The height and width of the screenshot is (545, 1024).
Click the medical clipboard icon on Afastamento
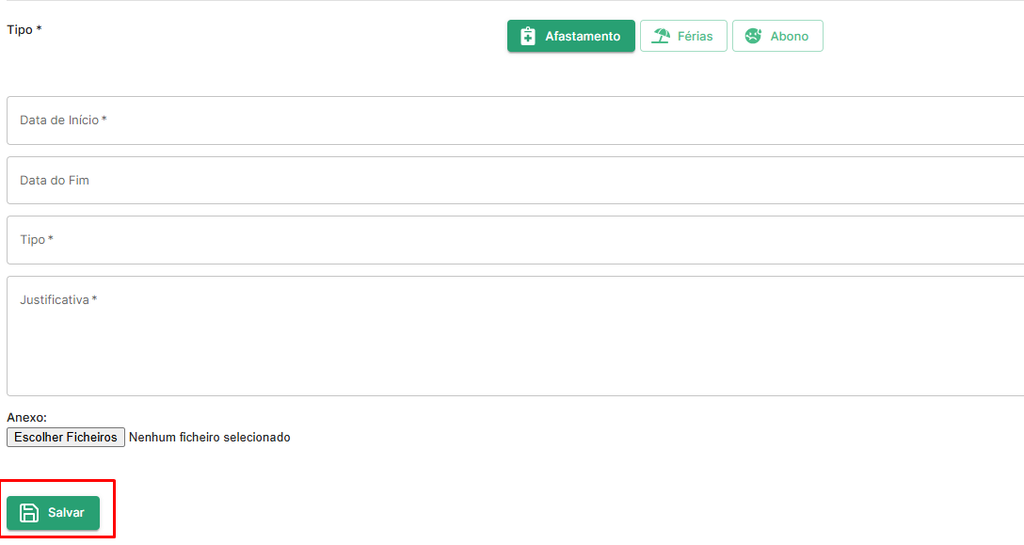point(528,36)
